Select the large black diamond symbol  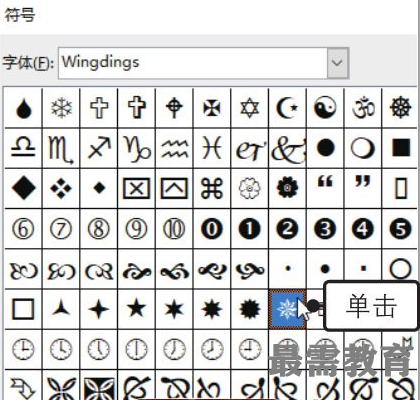(x=24, y=188)
